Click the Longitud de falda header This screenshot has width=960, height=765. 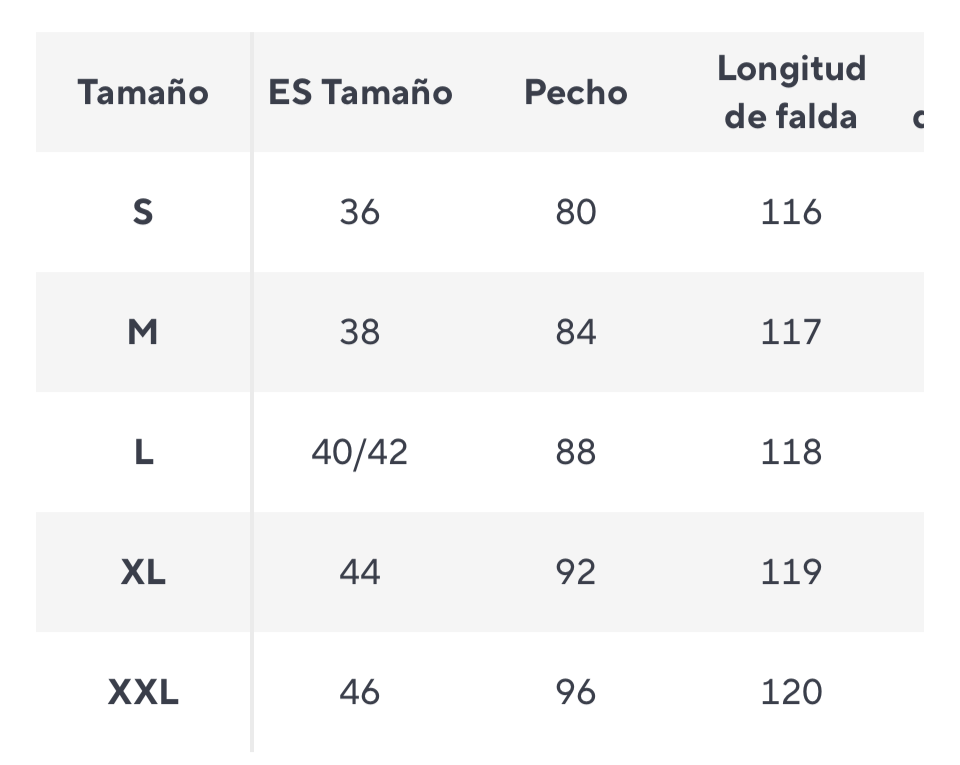[x=791, y=92]
